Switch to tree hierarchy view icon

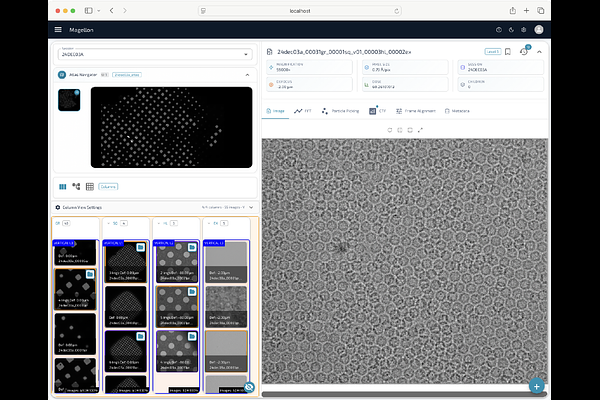76,186
